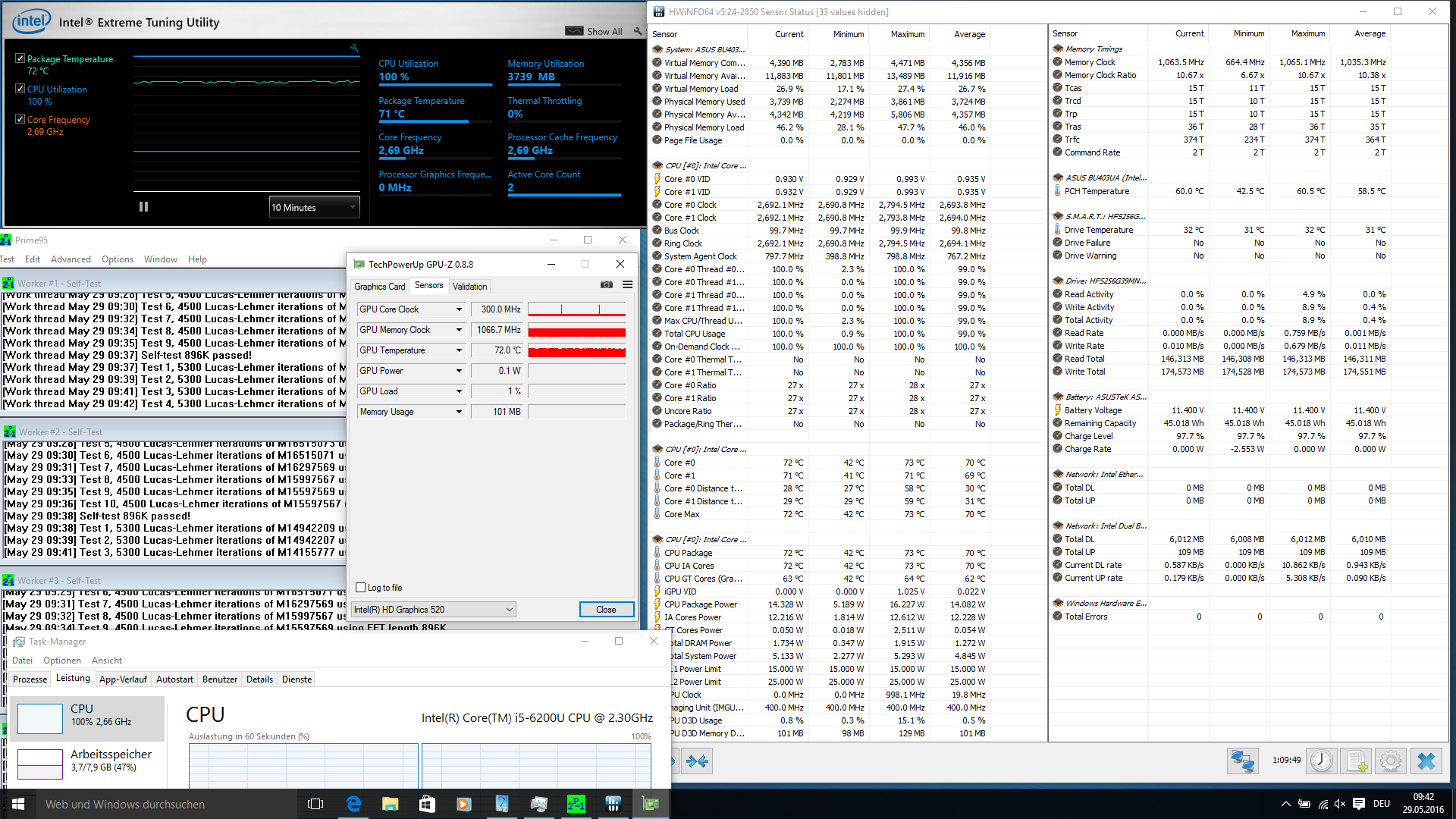Expand the GPU Temperature sensor dropdown

[x=459, y=350]
